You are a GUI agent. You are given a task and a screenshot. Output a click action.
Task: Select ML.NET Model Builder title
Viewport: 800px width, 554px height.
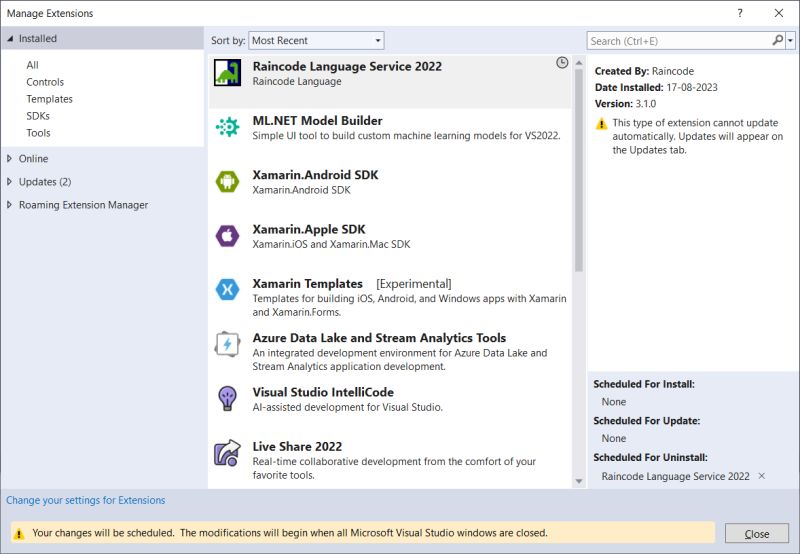(317, 120)
